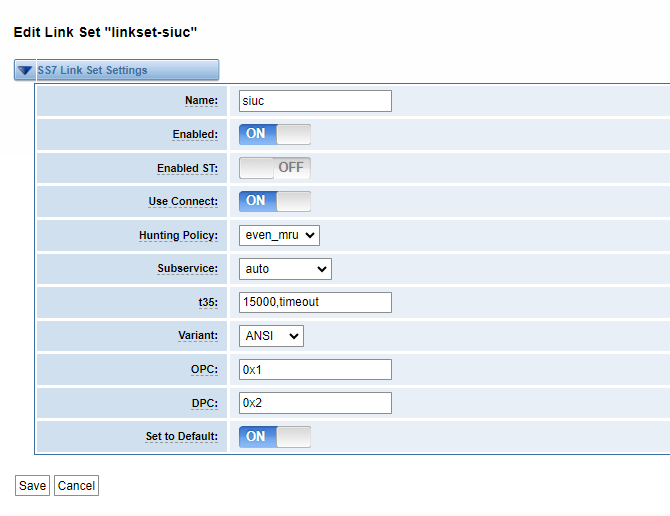Viewport: 670px width, 516px height.
Task: Click the Variant label
Action: (198, 335)
